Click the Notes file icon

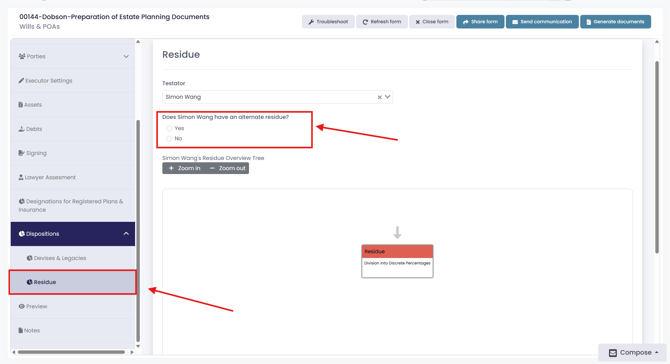[21, 330]
